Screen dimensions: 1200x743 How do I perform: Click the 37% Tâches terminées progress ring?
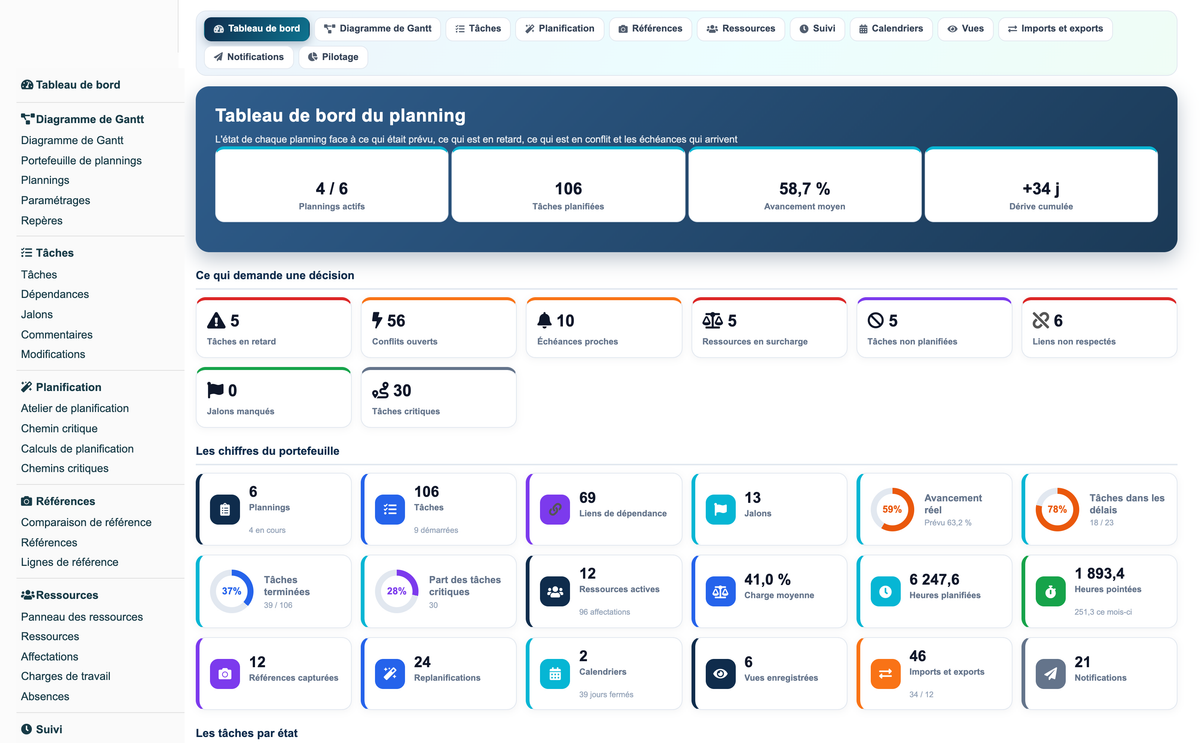point(232,591)
